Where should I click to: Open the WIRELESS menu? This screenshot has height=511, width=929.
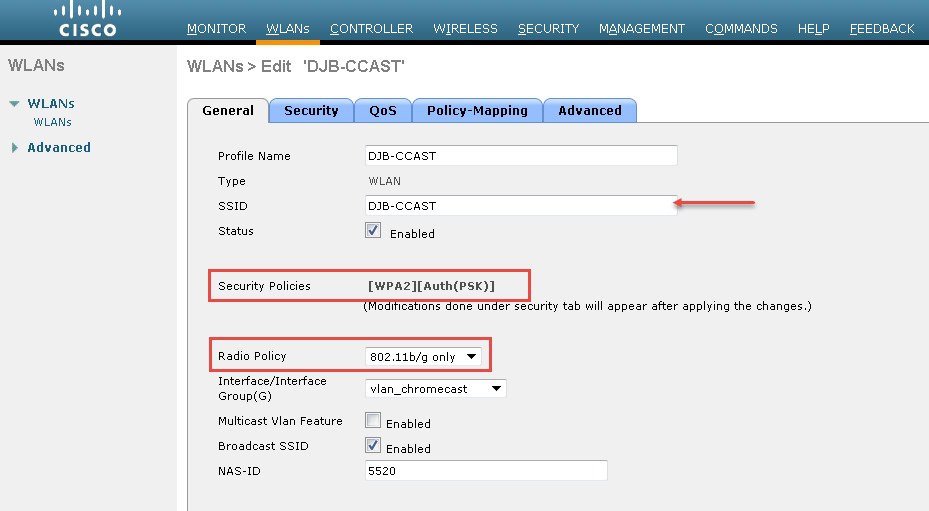coord(465,29)
